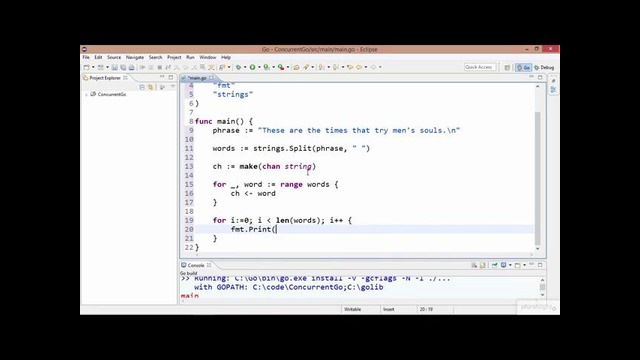Close the main.go editor tab
The width and height of the screenshot is (640, 360).
[x=211, y=78]
